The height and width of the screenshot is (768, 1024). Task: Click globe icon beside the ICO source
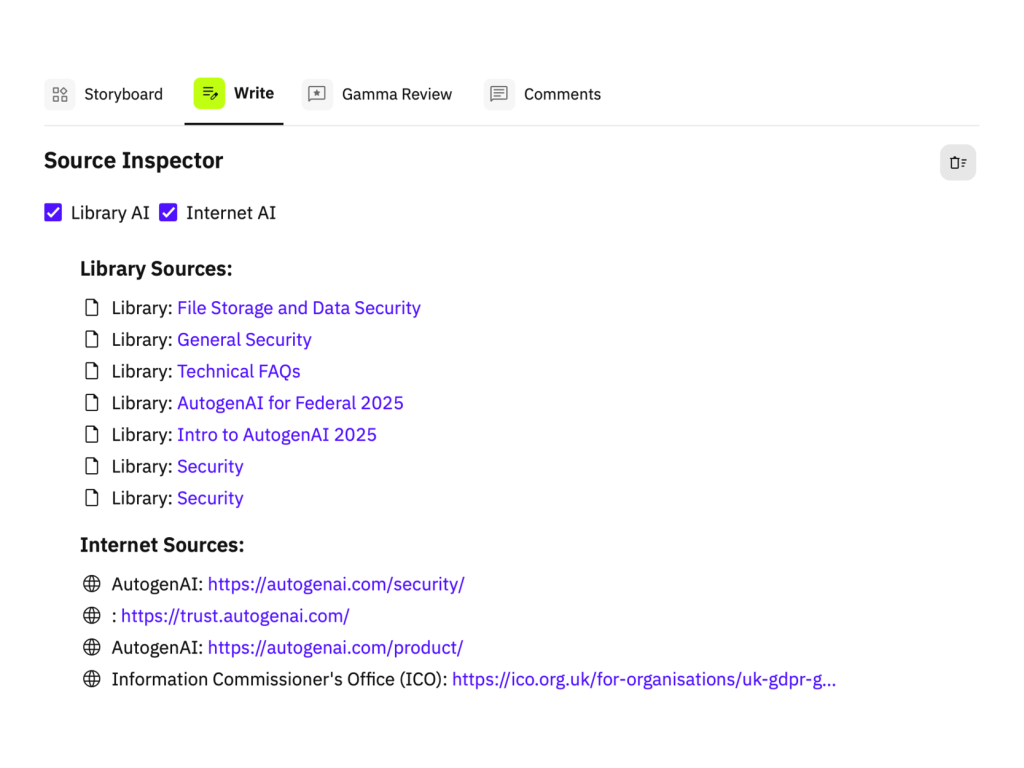pos(92,679)
